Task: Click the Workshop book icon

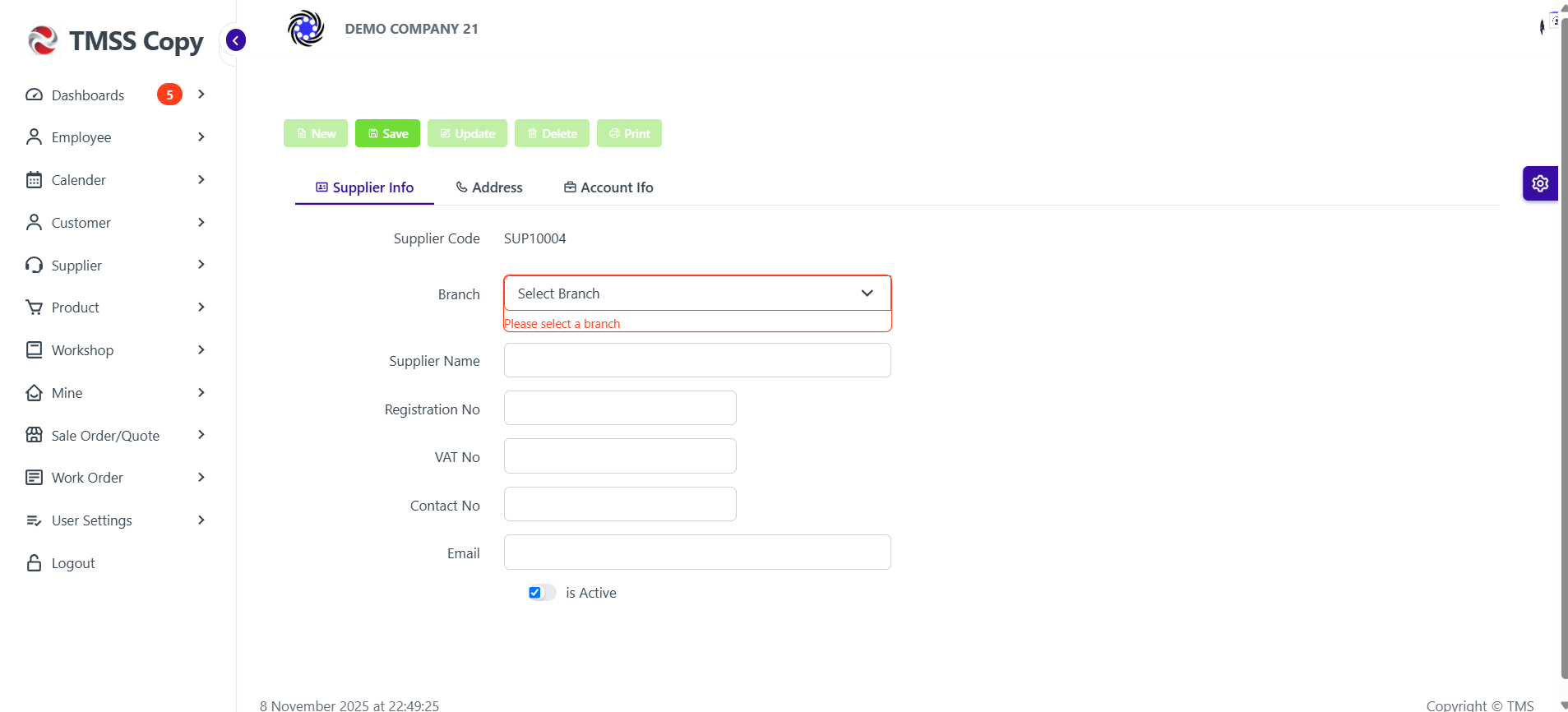Action: [34, 349]
